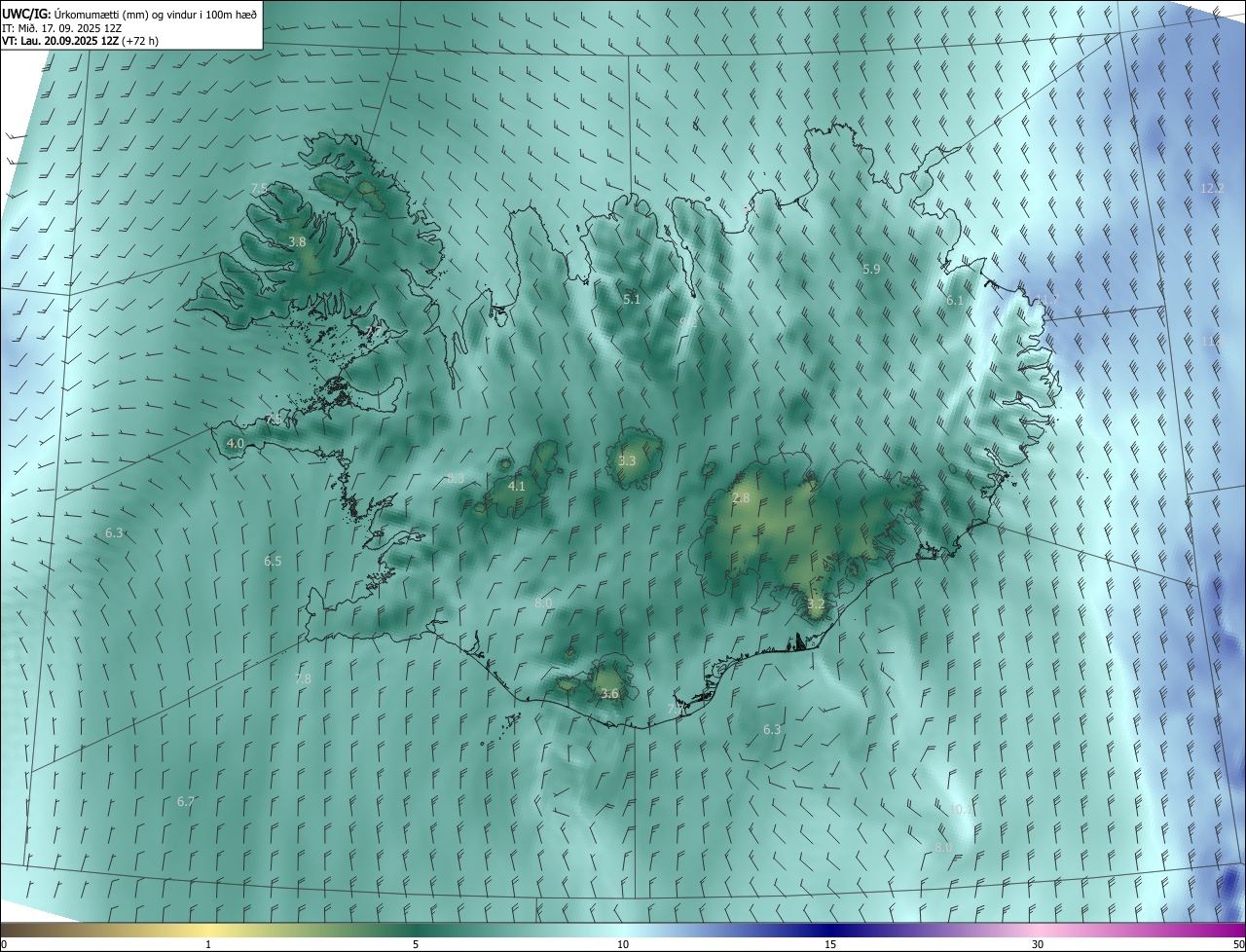The image size is (1246, 952).
Task: Click the 5.1 value label on the map
Action: 632,299
